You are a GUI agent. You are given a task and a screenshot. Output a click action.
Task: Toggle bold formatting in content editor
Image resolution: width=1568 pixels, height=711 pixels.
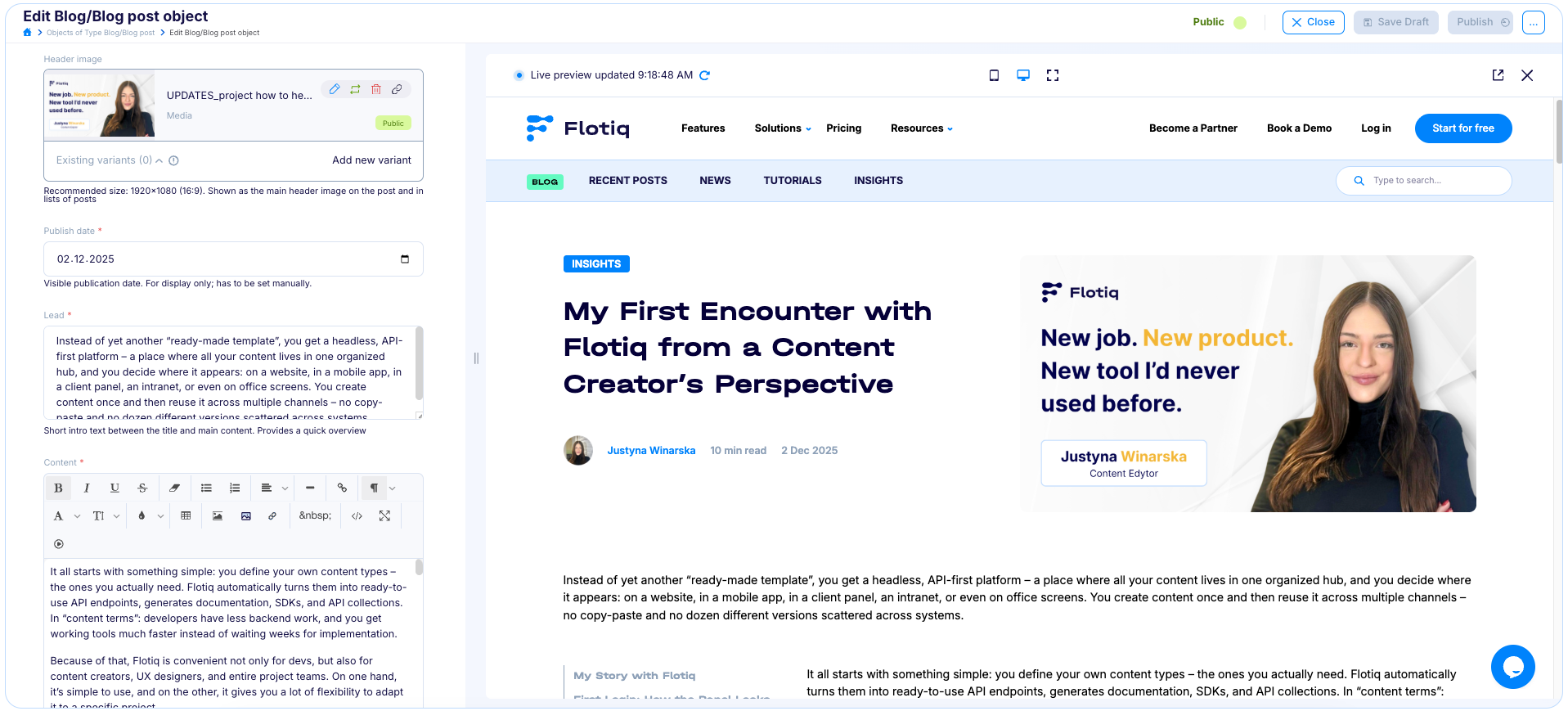(58, 488)
